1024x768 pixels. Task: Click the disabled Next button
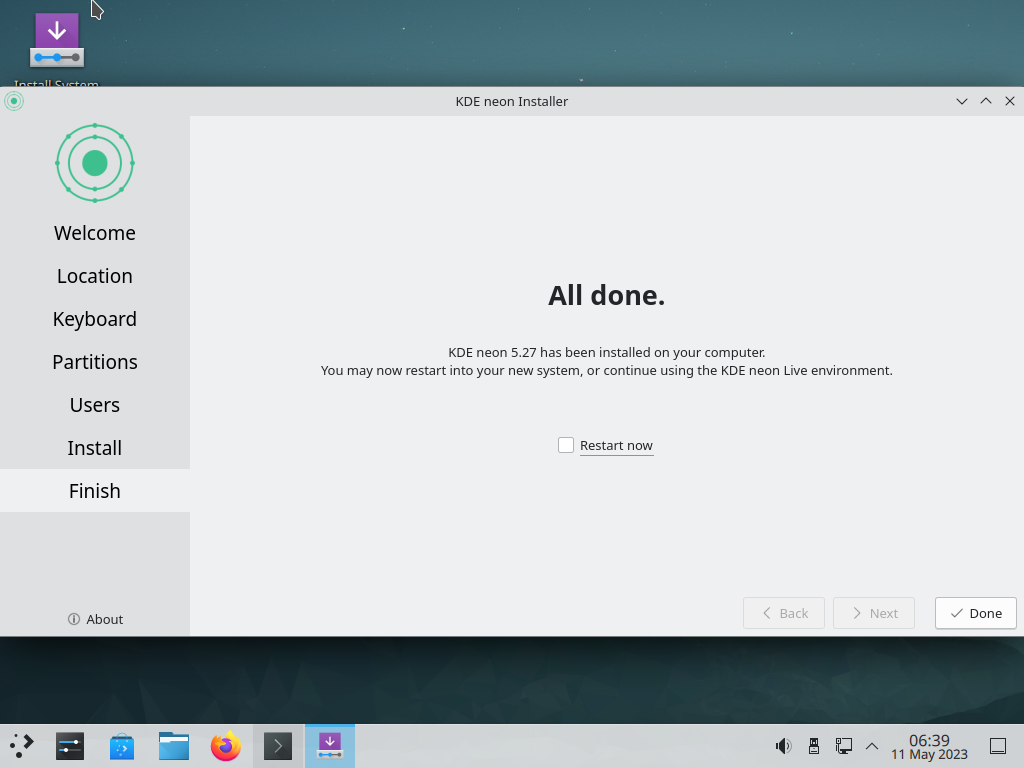point(874,613)
